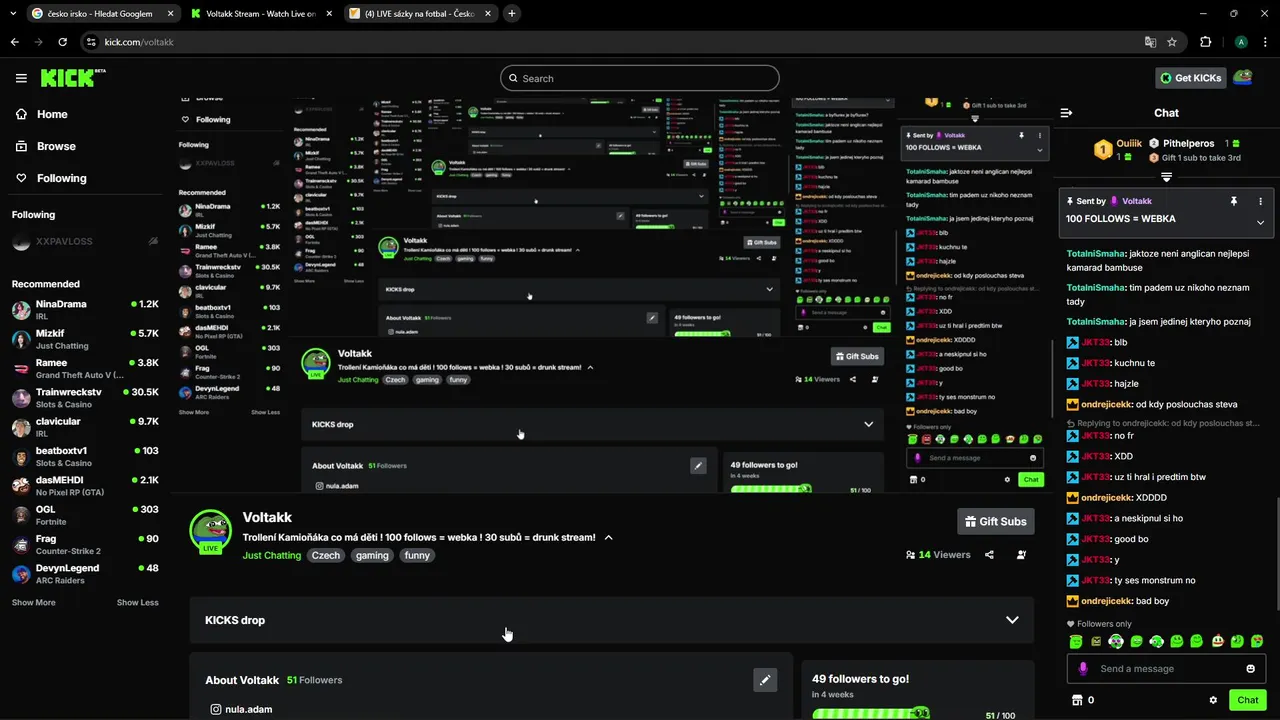Screen dimensions: 1280x720
Task: Collapse the chat panel
Action: (x=1066, y=113)
